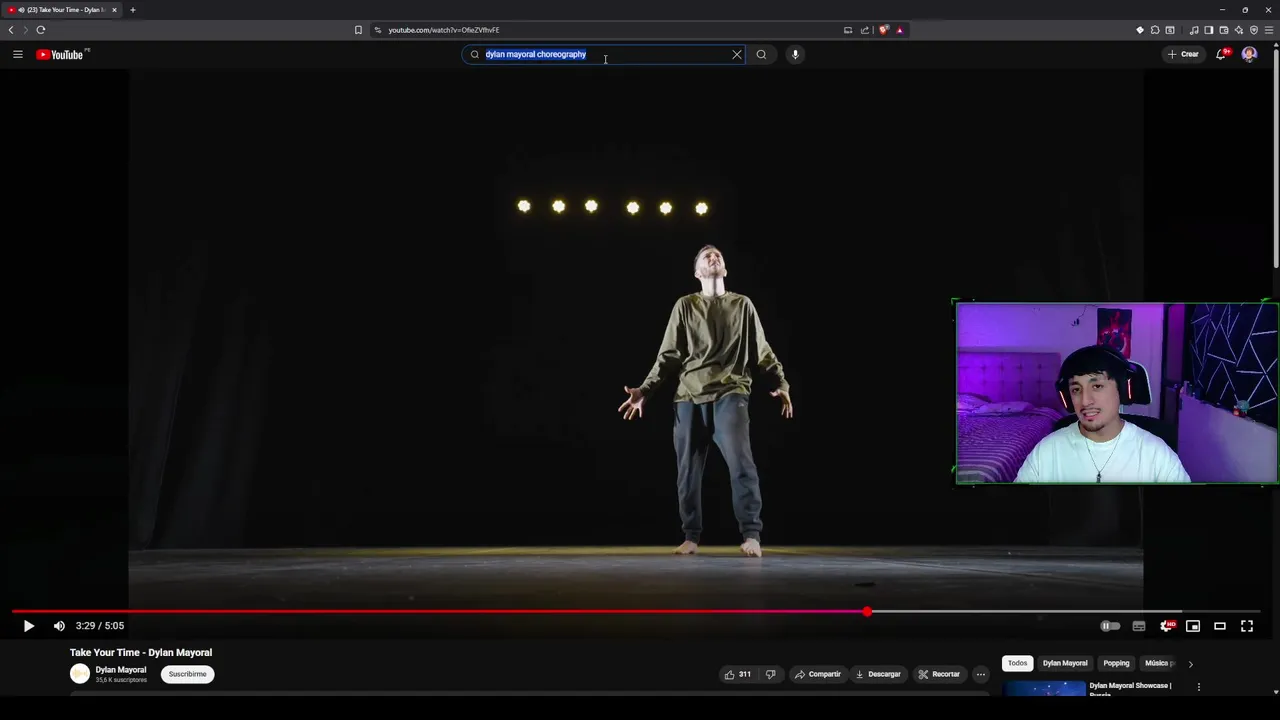Start voice search with the microphone
Screen dimensions: 1280x720
coord(795,54)
